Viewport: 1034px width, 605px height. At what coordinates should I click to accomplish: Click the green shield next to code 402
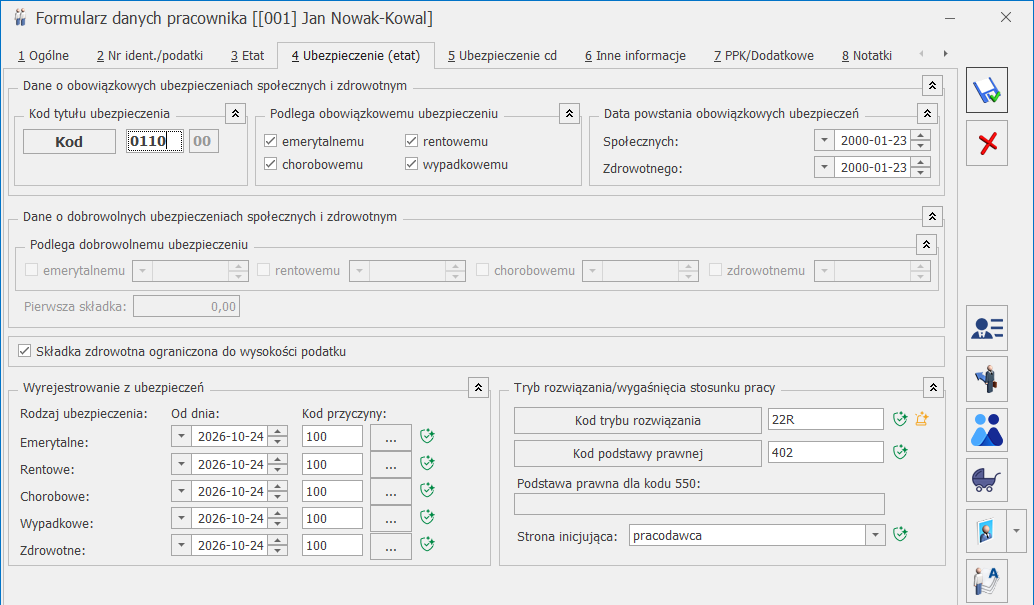pyautogui.click(x=900, y=452)
